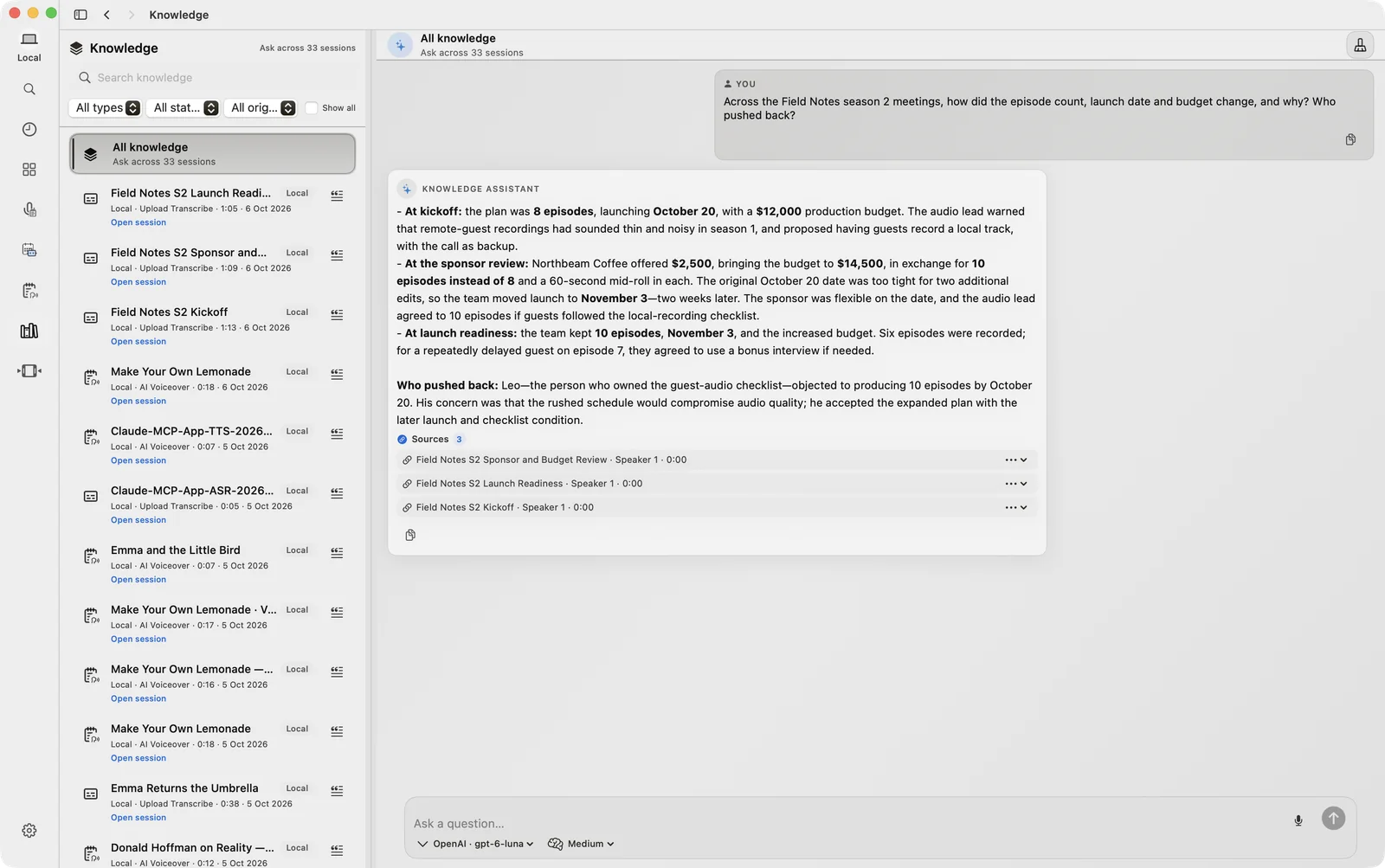This screenshot has width=1385, height=868.
Task: Open the grid dashboard icon
Action: pos(29,170)
